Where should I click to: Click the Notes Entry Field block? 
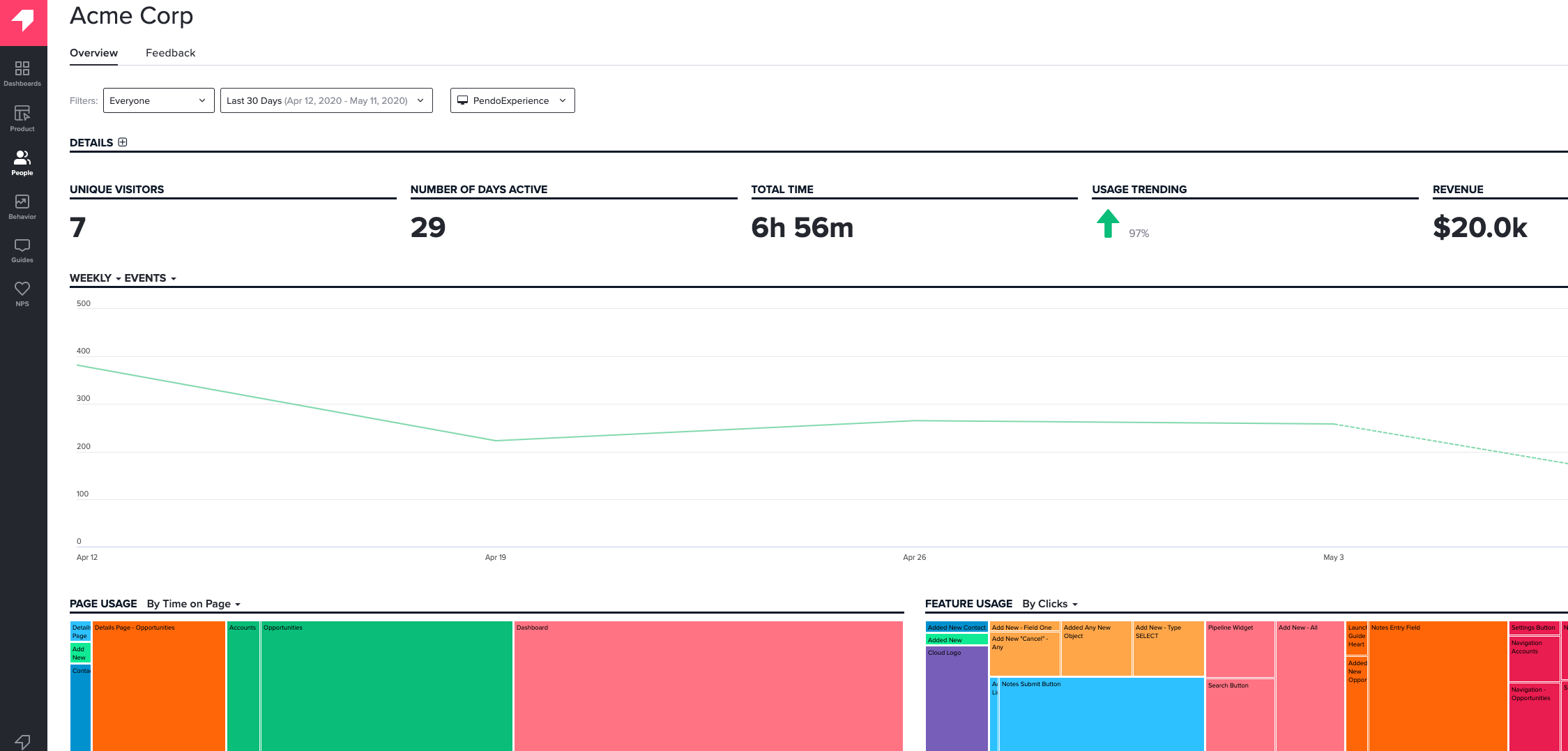tap(1438, 686)
